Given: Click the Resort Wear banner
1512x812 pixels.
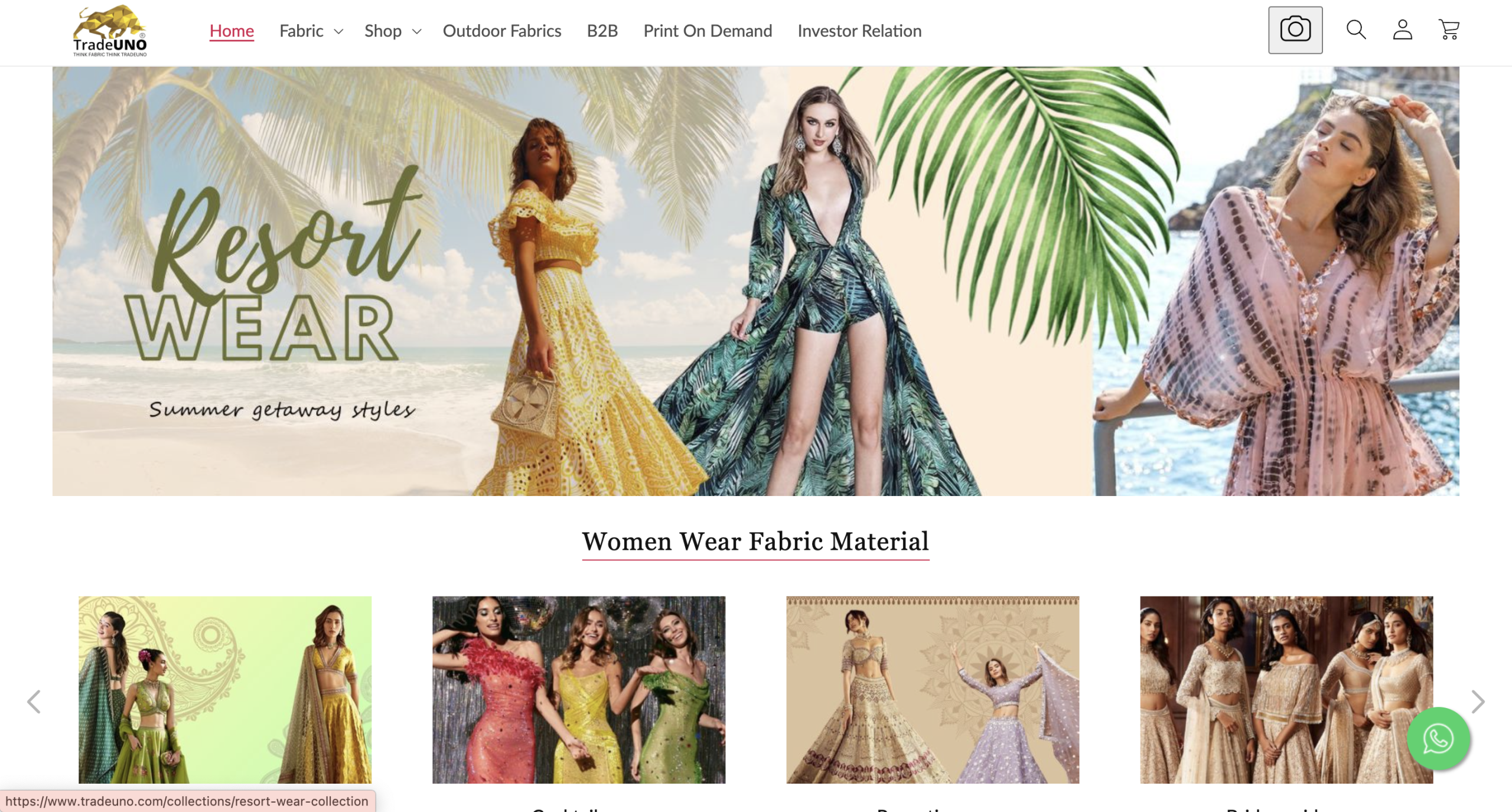Looking at the screenshot, I should [x=755, y=281].
